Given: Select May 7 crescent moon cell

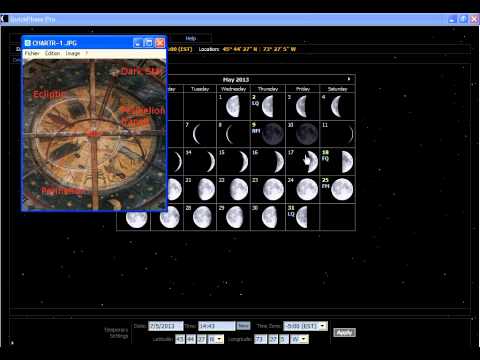Looking at the screenshot, I should [x=200, y=134].
